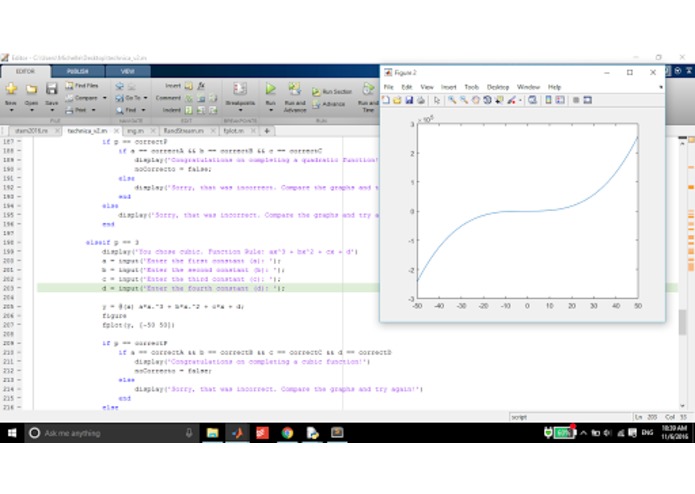
Task: Click the smart Indent icon
Action: (x=189, y=110)
